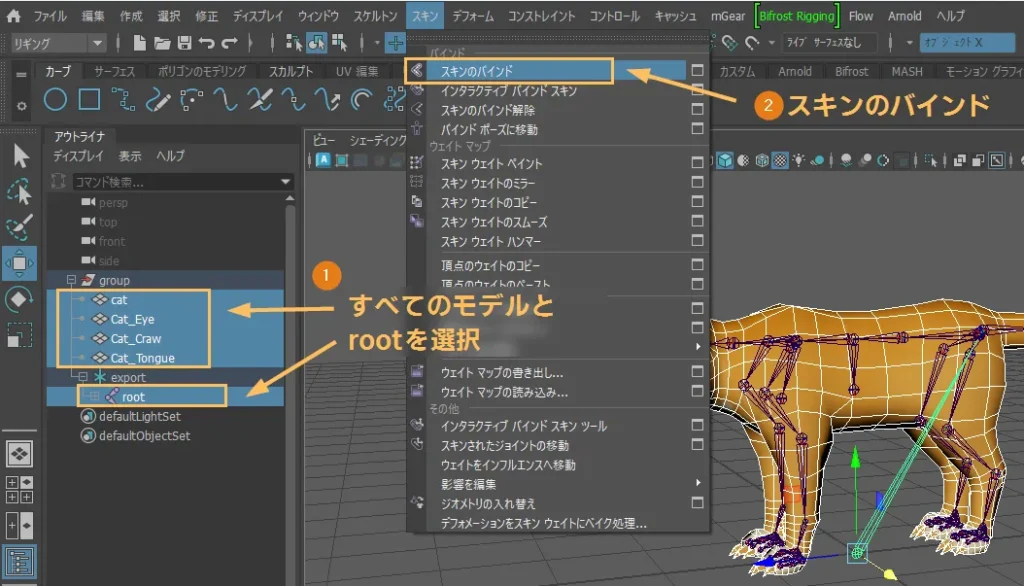Open the option box for スキン ウェイトのコピー

coord(697,202)
